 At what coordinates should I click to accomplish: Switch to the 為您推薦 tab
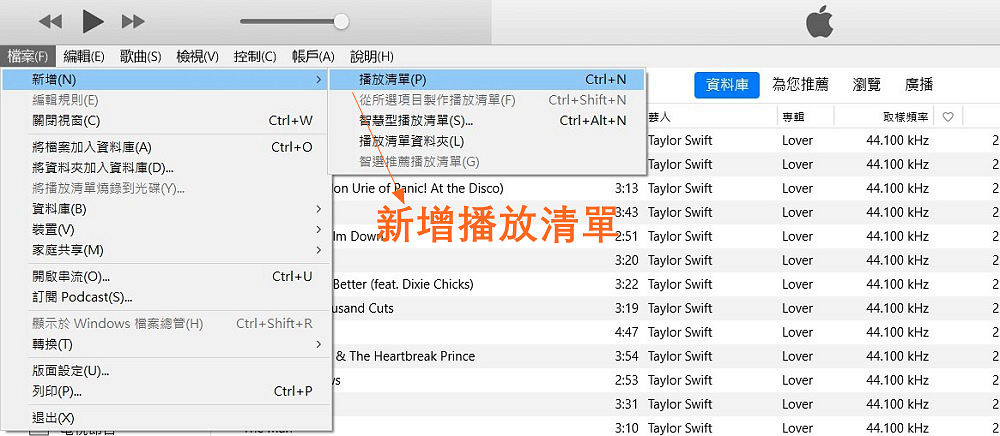pyautogui.click(x=800, y=85)
